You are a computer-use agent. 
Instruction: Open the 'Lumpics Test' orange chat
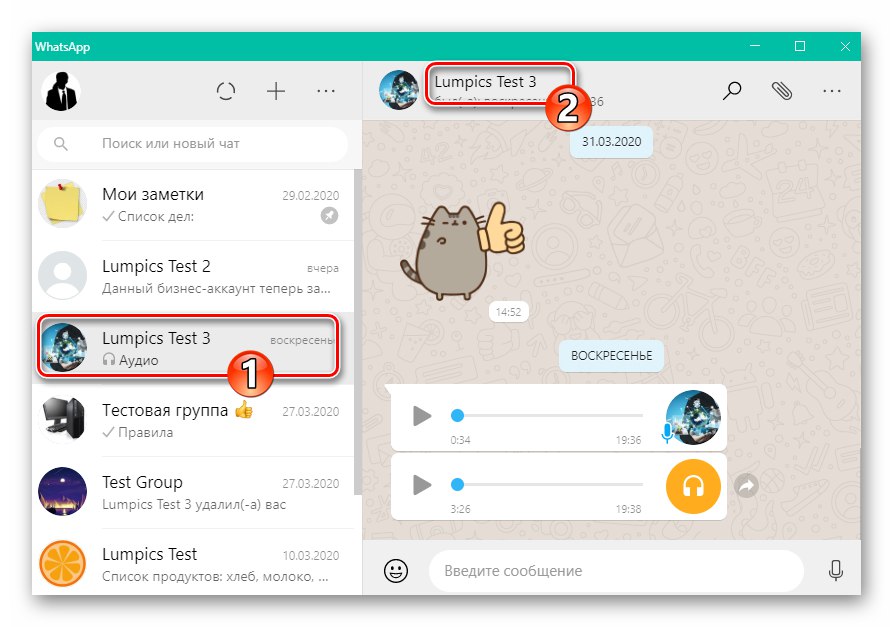click(192, 564)
